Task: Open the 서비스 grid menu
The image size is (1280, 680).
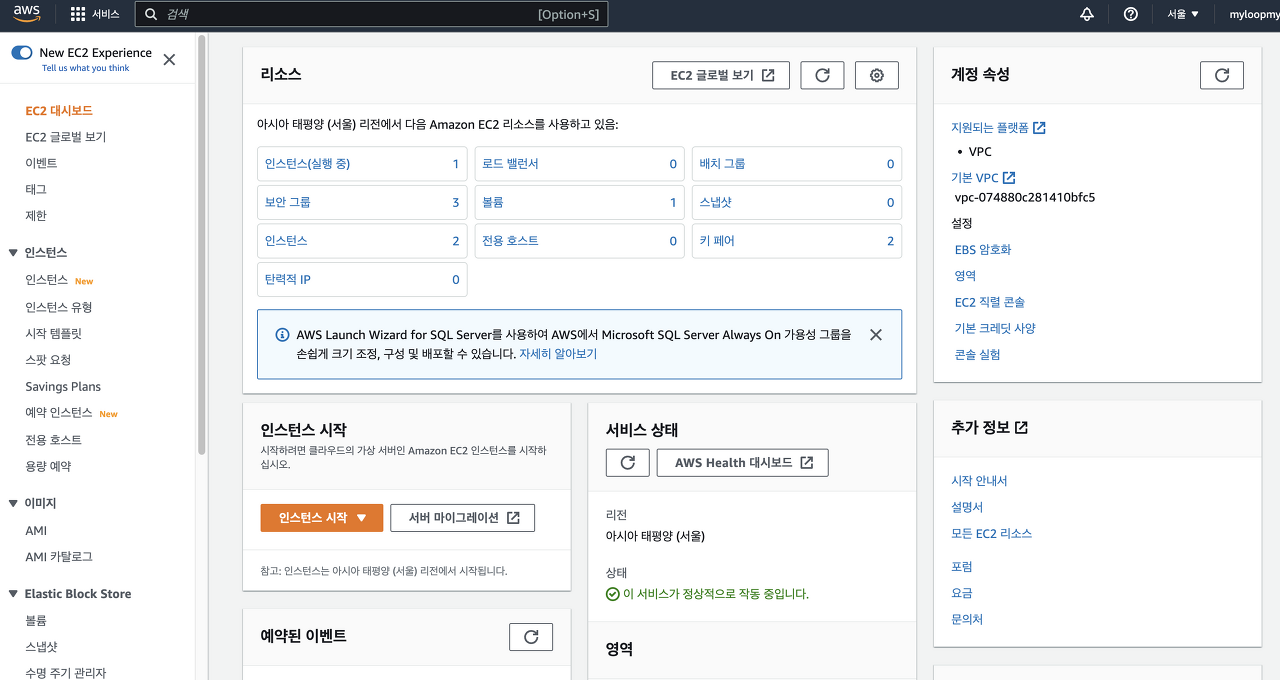Action: tap(95, 14)
